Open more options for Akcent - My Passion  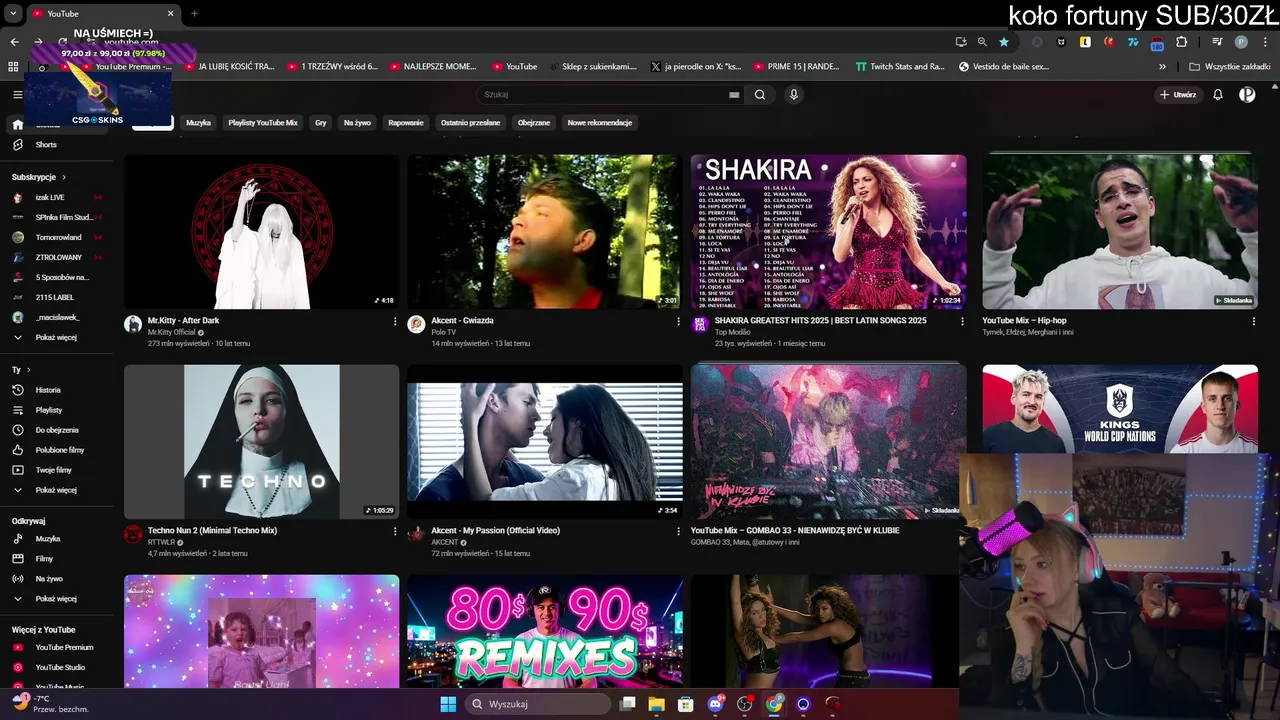(x=679, y=532)
